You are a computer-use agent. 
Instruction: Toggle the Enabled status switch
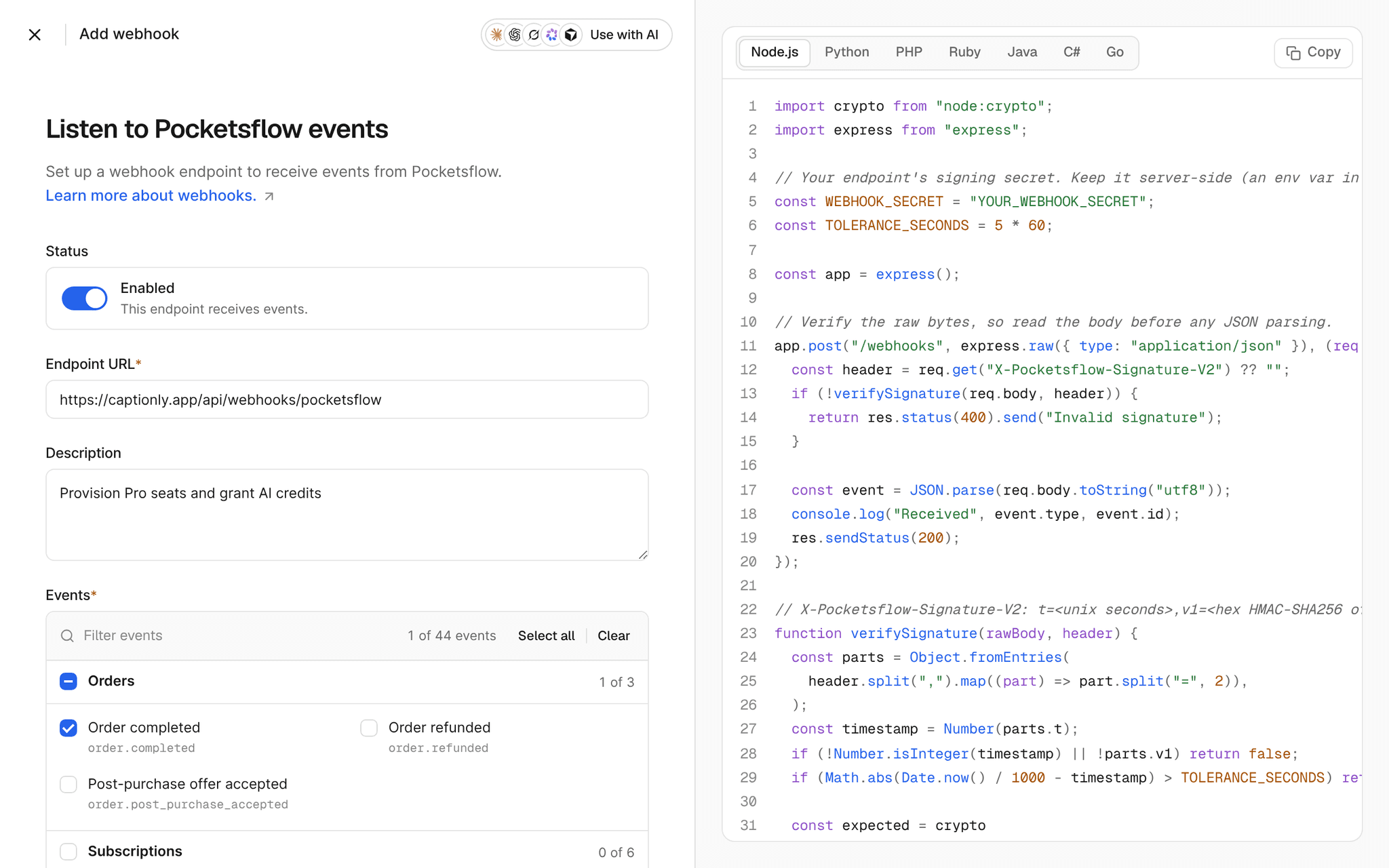pos(84,298)
